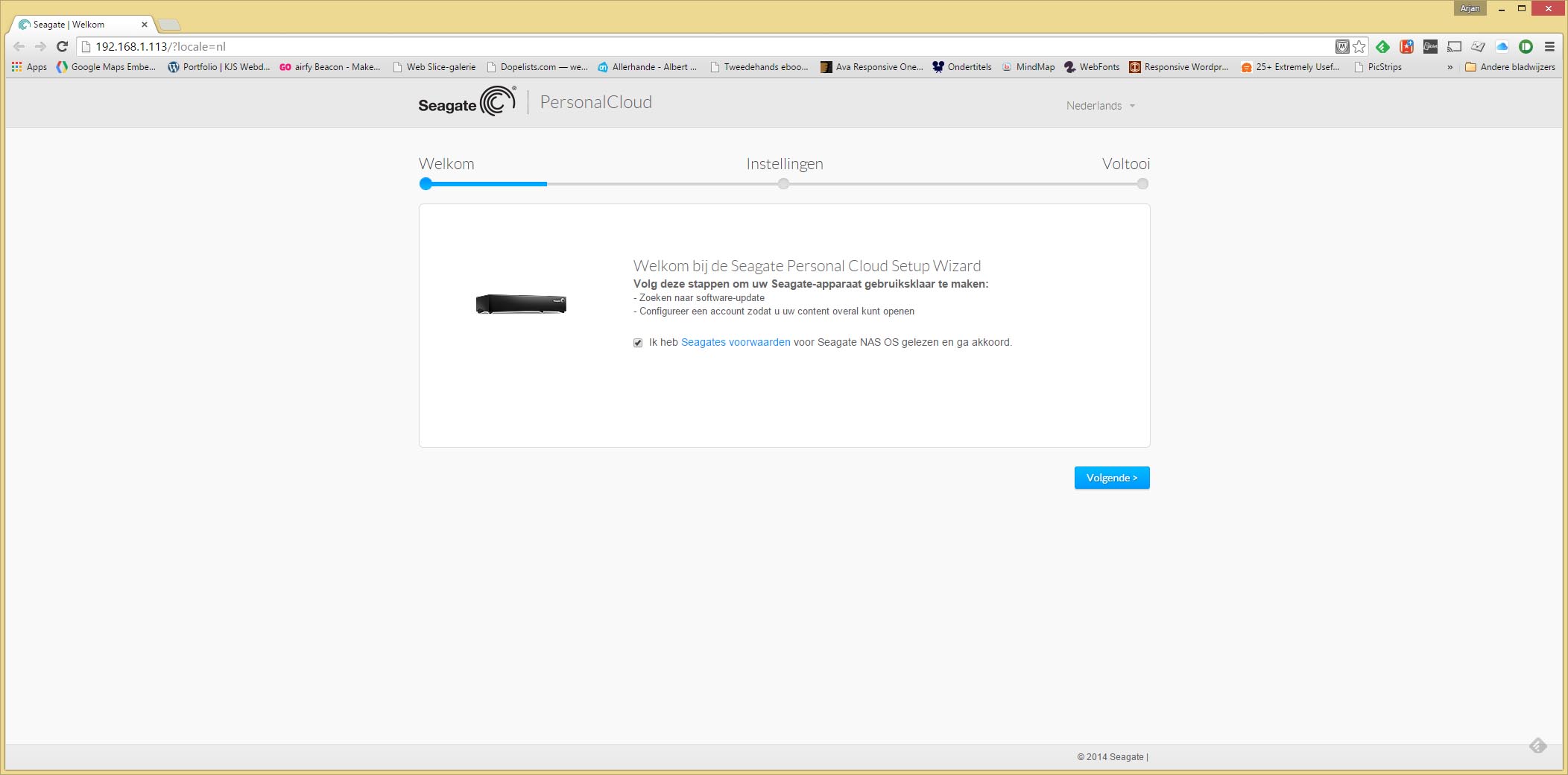Bookmark this page with star icon
The width and height of the screenshot is (1568, 775).
tap(1359, 46)
